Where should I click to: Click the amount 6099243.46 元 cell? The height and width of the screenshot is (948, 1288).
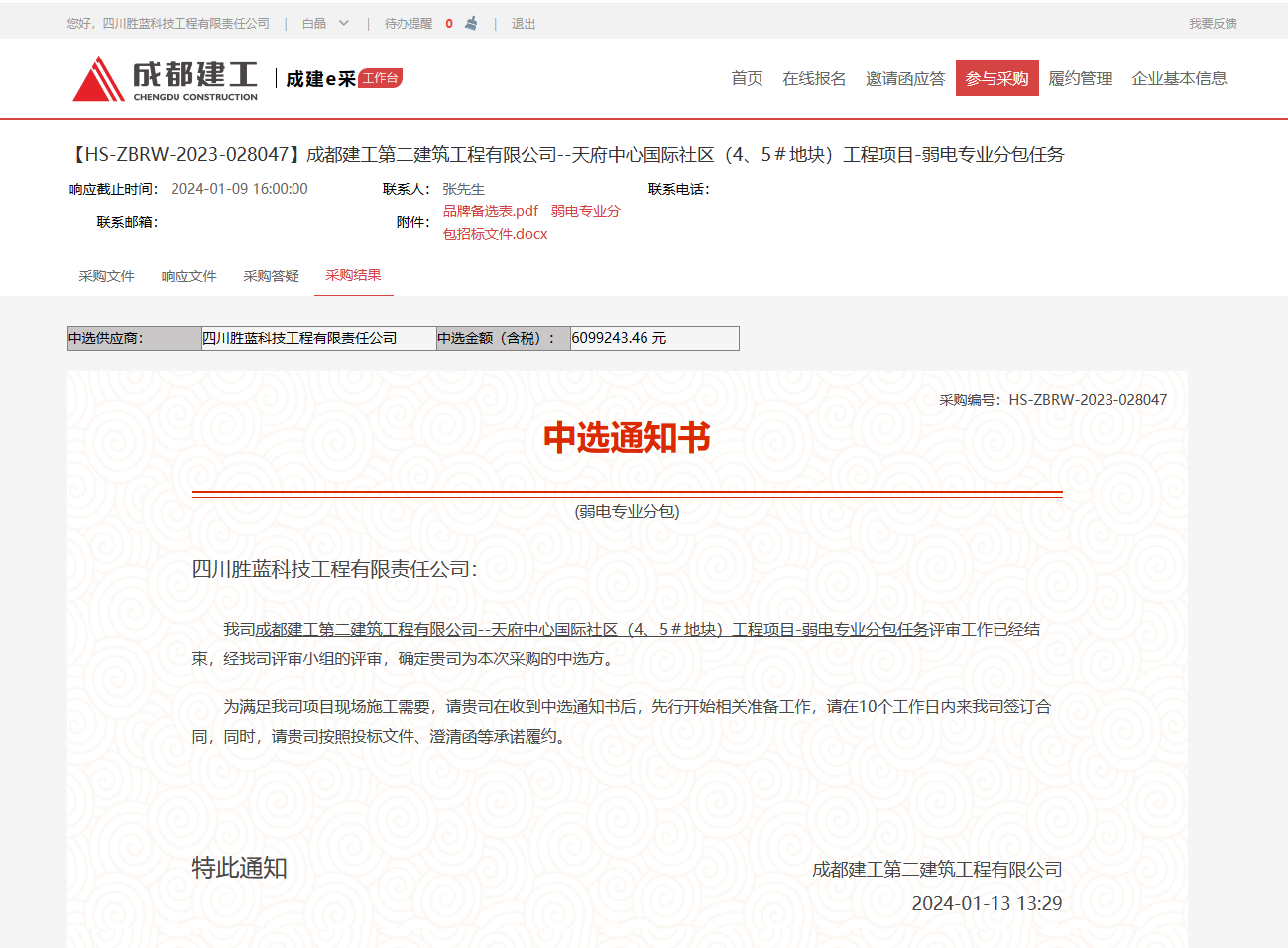point(654,338)
